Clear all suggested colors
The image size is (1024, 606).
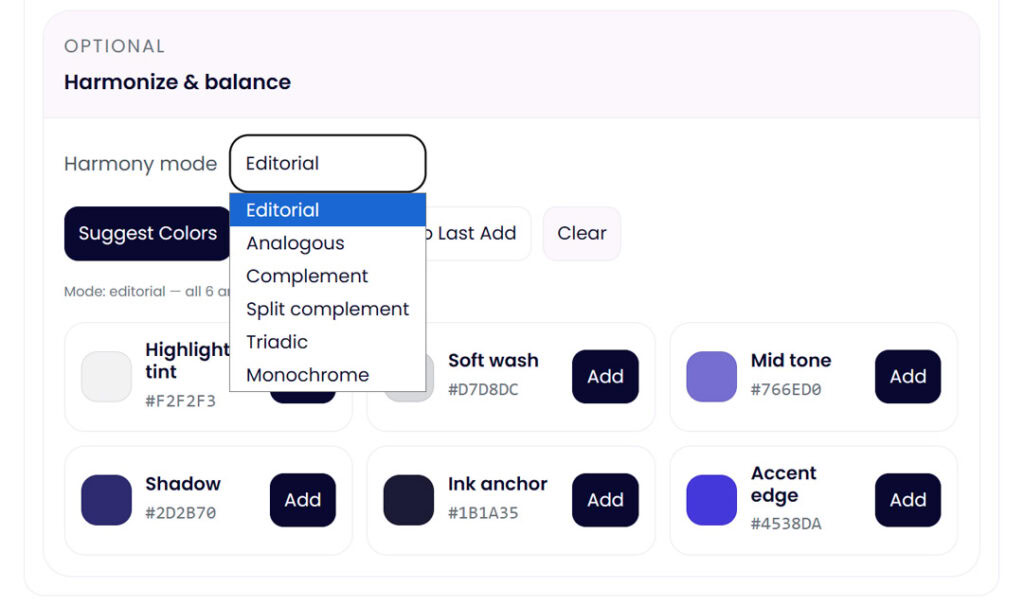pyautogui.click(x=582, y=233)
